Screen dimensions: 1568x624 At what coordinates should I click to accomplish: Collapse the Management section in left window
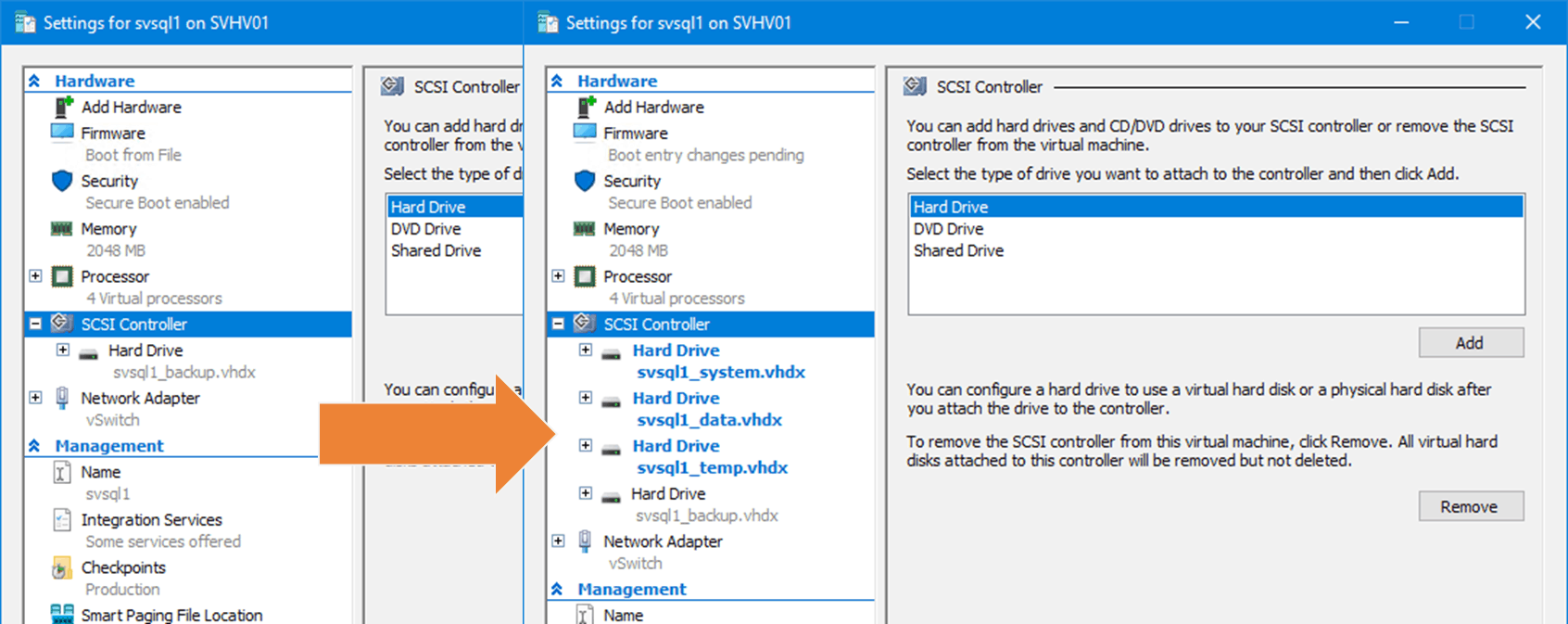coord(34,445)
